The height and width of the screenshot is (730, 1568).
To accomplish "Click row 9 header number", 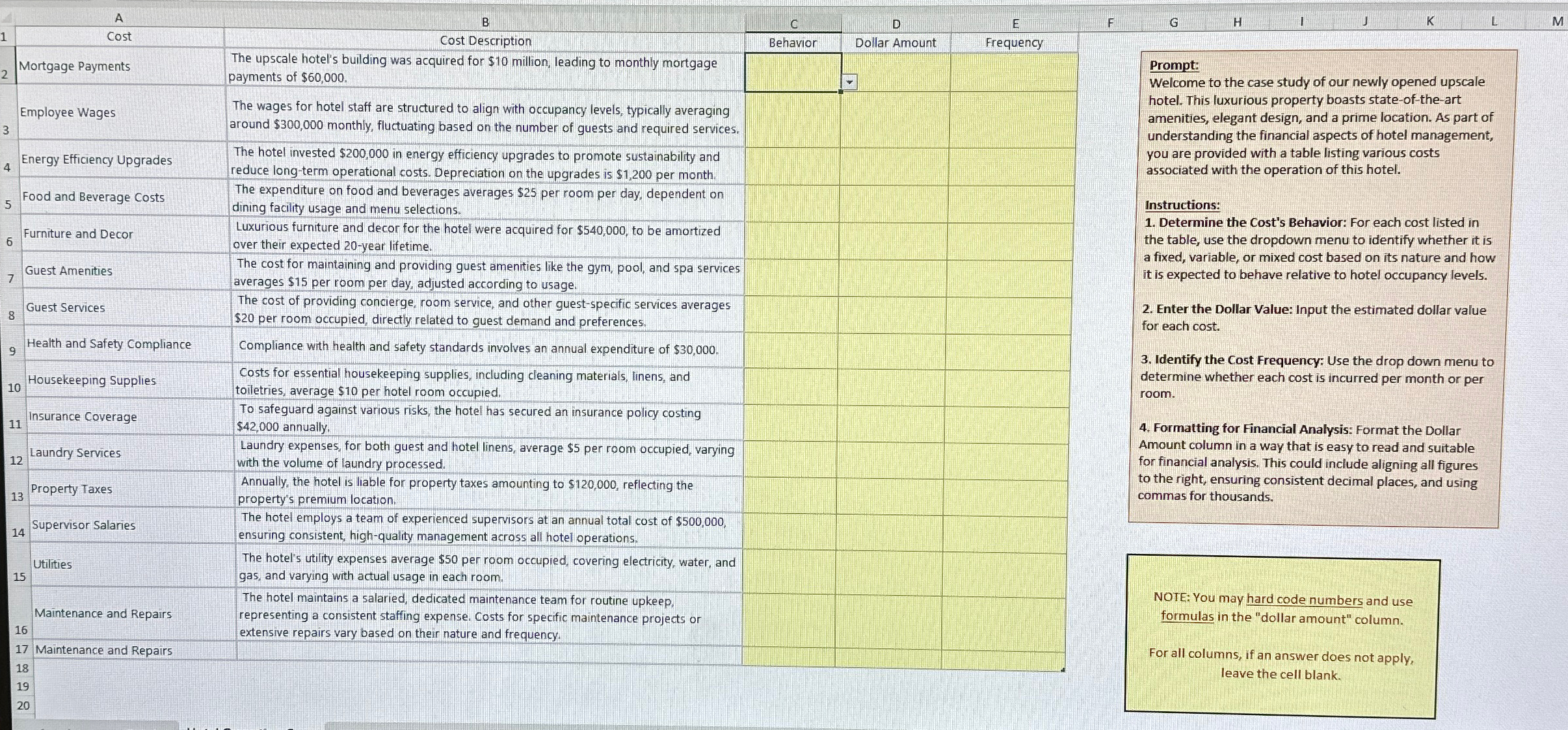I will pos(12,351).
